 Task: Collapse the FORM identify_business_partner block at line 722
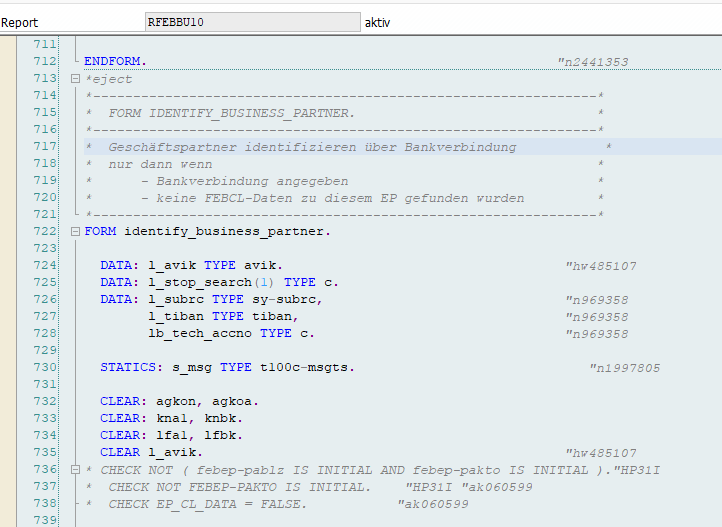pyautogui.click(x=75, y=232)
